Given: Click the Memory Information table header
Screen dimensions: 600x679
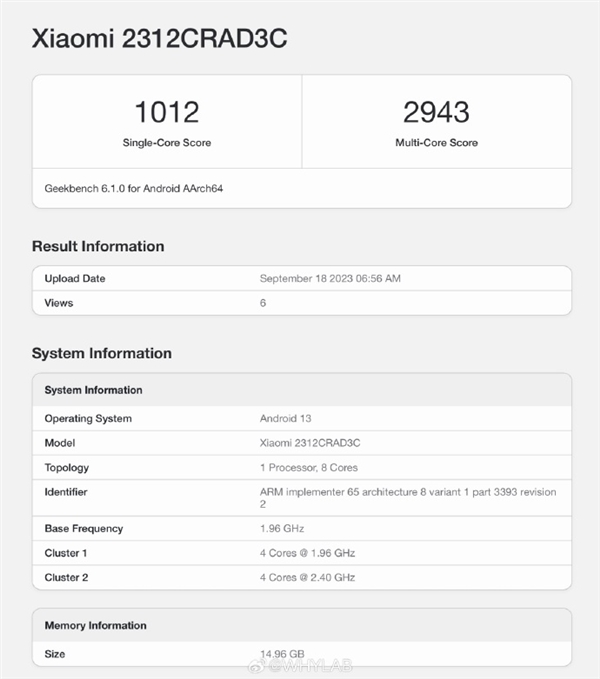Looking at the screenshot, I should point(96,626).
